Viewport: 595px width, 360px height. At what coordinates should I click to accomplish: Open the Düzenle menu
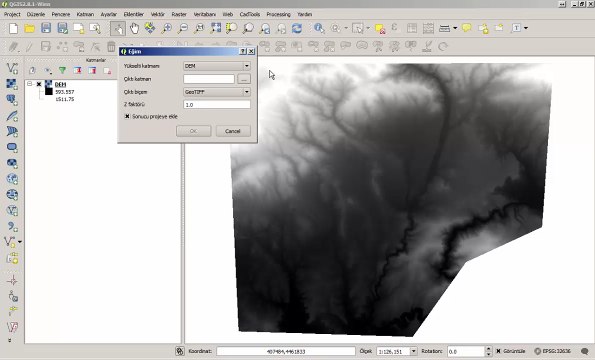[x=36, y=14]
